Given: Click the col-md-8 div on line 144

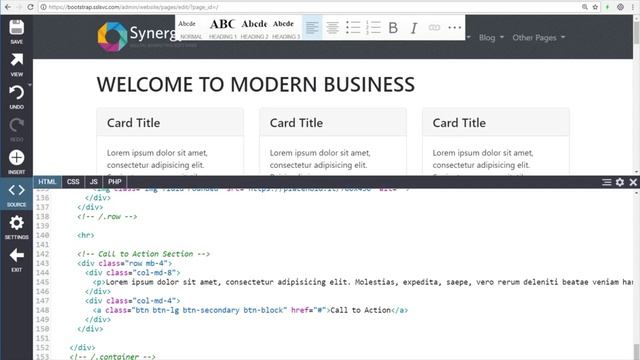Looking at the screenshot, I should tap(133, 273).
